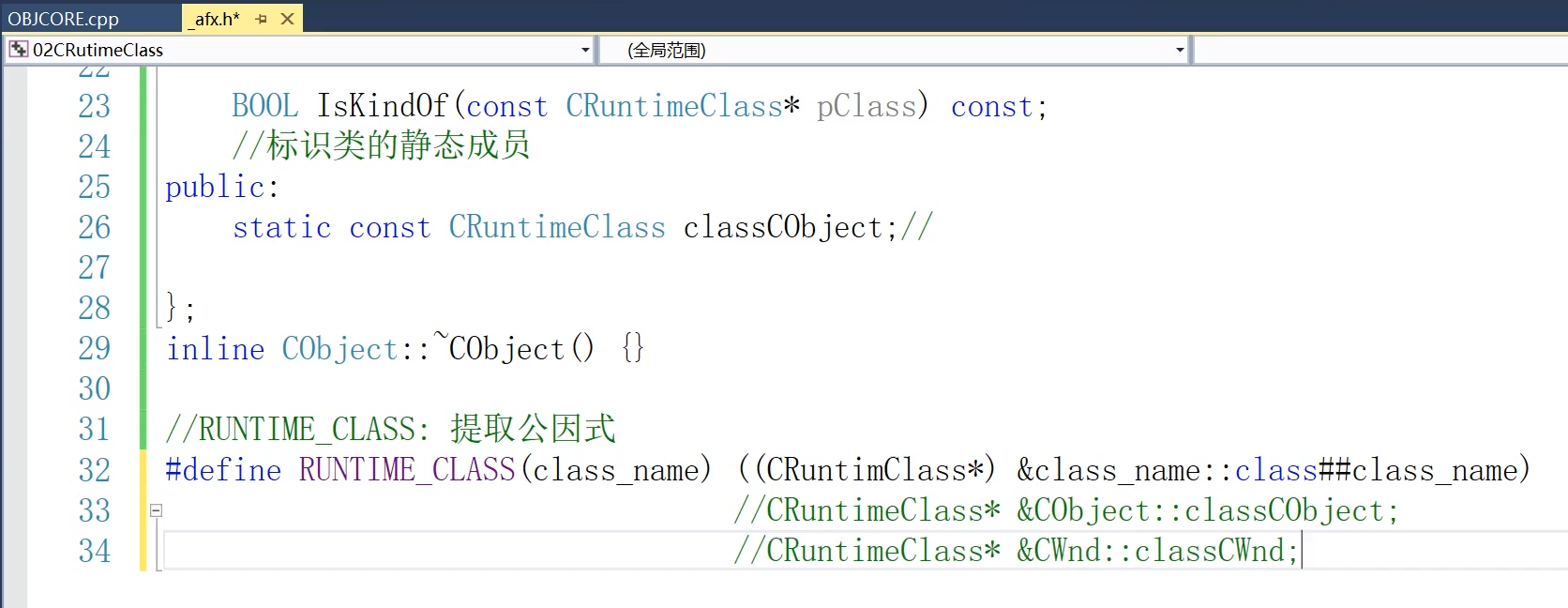Click the project icon beside 02CRutimeClass
The width and height of the screenshot is (1568, 608).
(19, 49)
